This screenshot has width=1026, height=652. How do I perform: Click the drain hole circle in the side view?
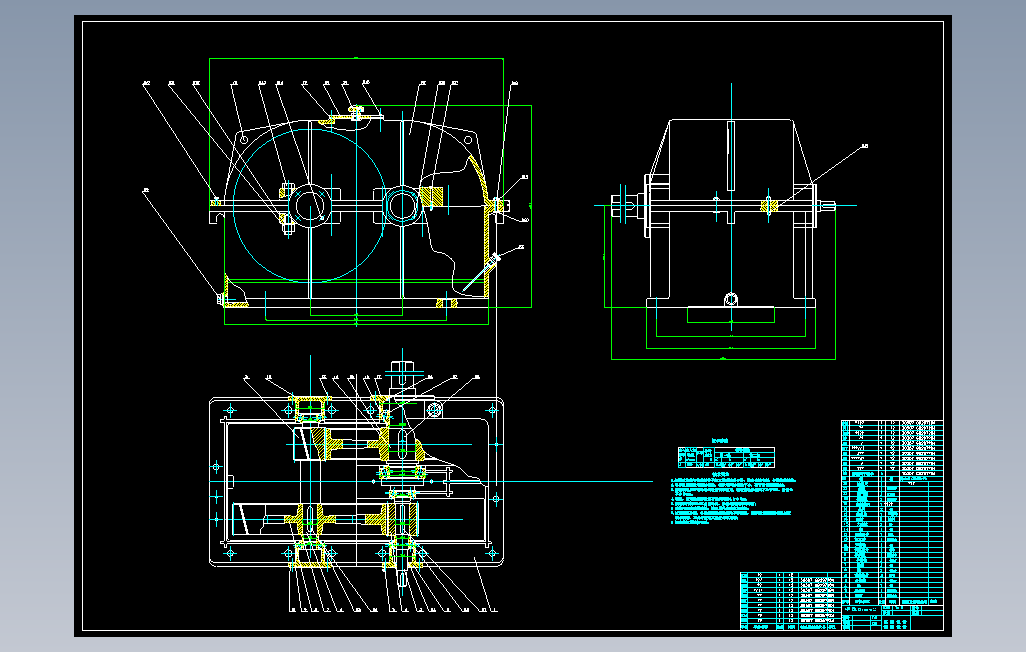731,300
